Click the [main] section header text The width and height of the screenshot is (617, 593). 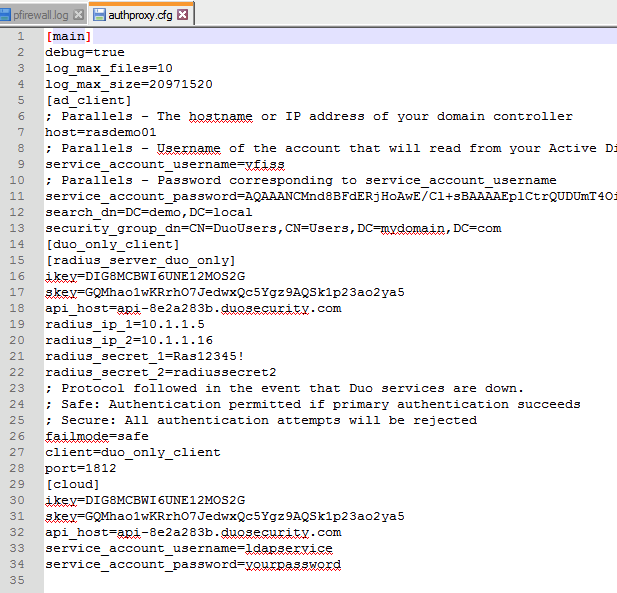click(x=69, y=36)
